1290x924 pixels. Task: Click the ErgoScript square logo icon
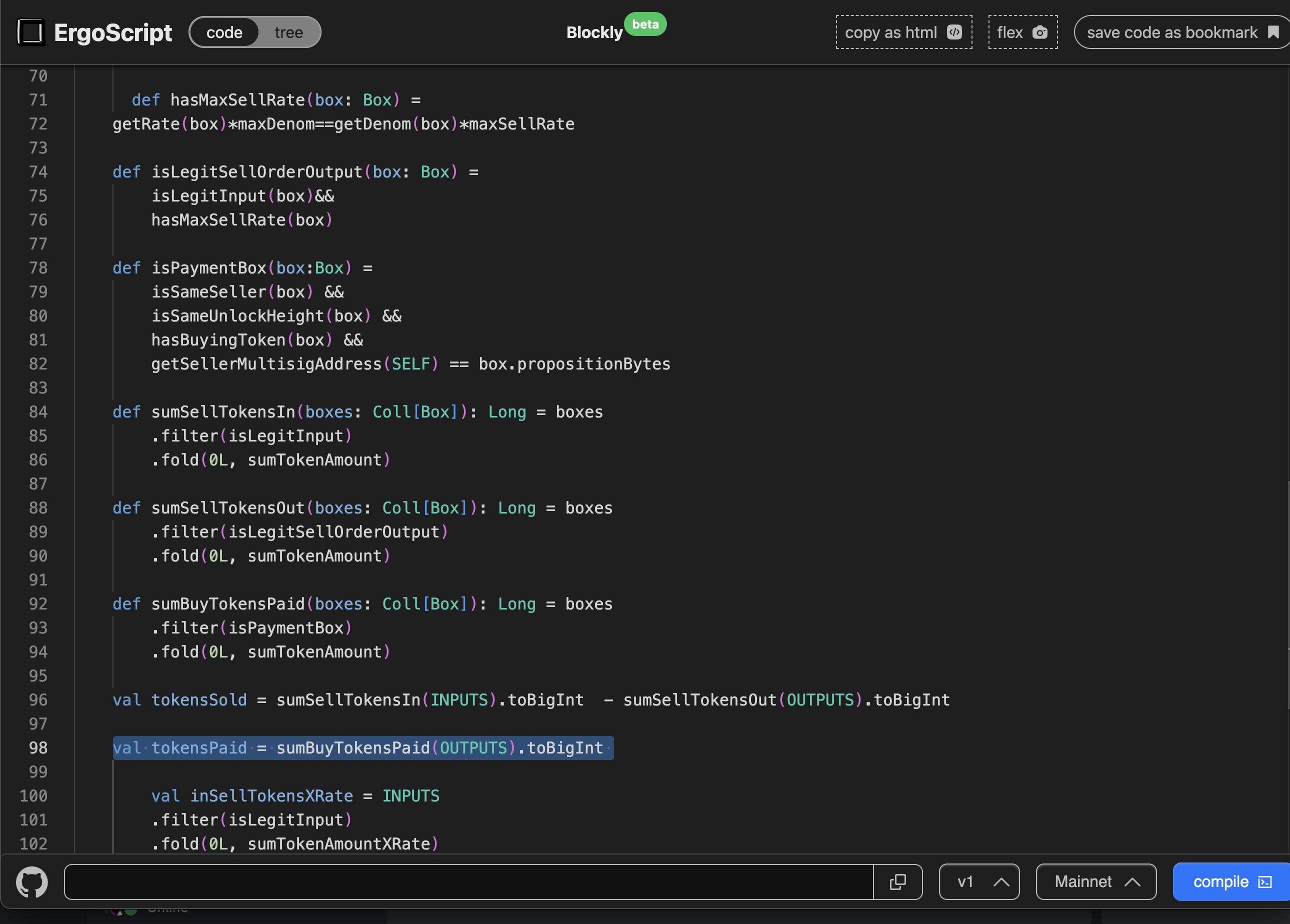click(30, 32)
